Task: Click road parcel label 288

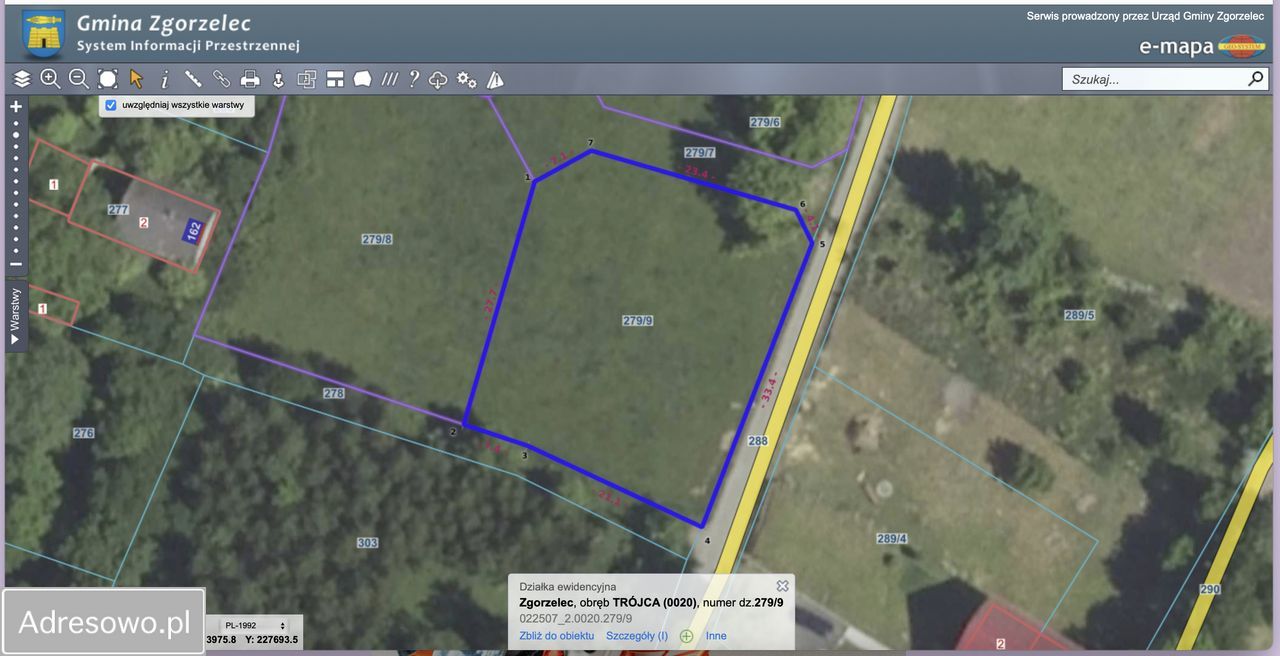Action: (x=758, y=440)
